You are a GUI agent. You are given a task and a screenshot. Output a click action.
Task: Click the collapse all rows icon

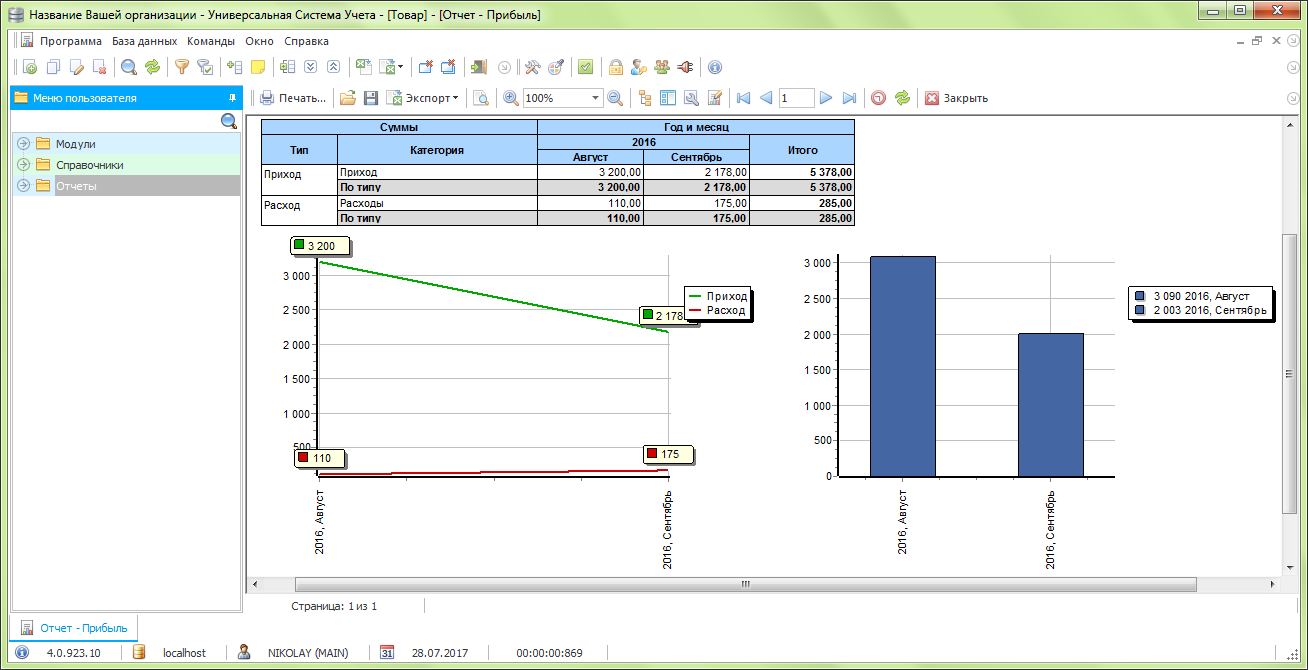tap(333, 67)
